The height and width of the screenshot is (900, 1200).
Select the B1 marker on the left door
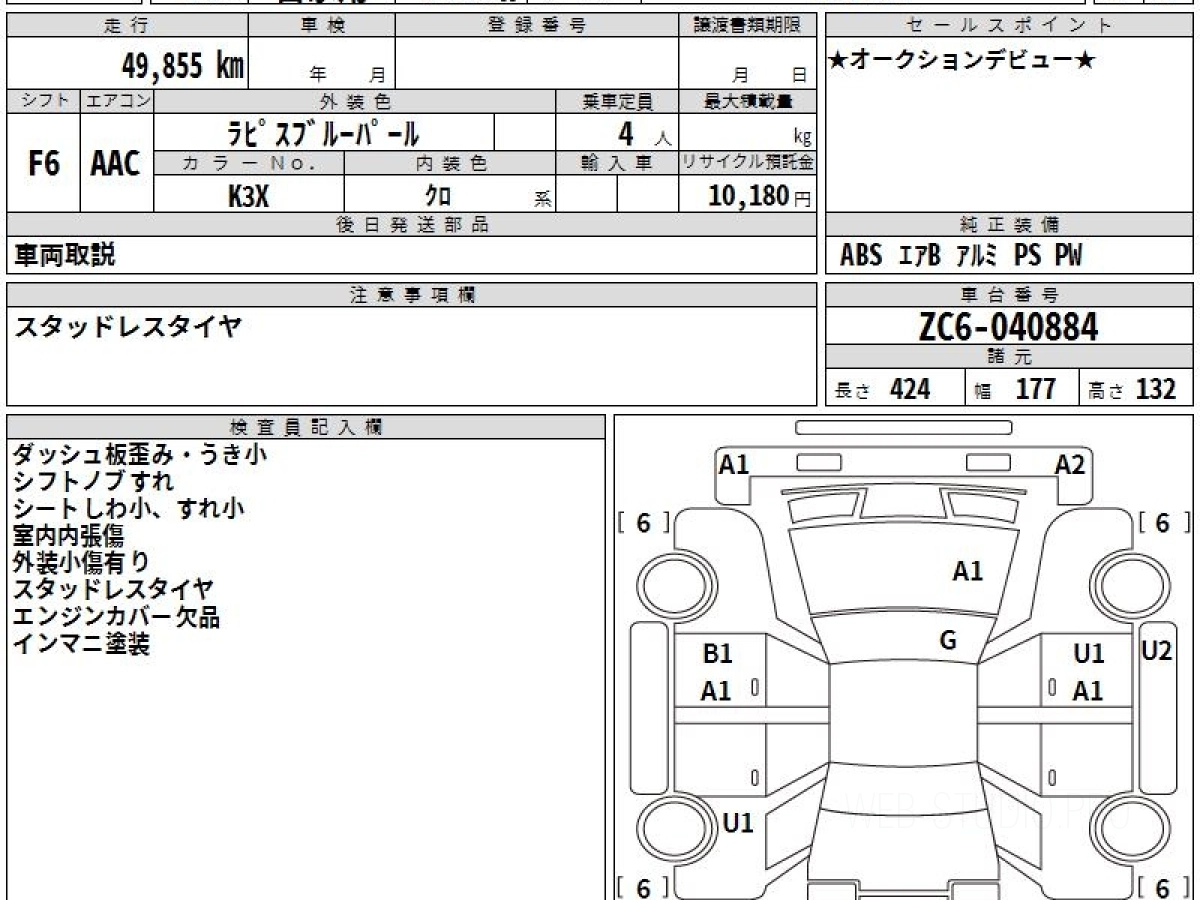pos(717,654)
